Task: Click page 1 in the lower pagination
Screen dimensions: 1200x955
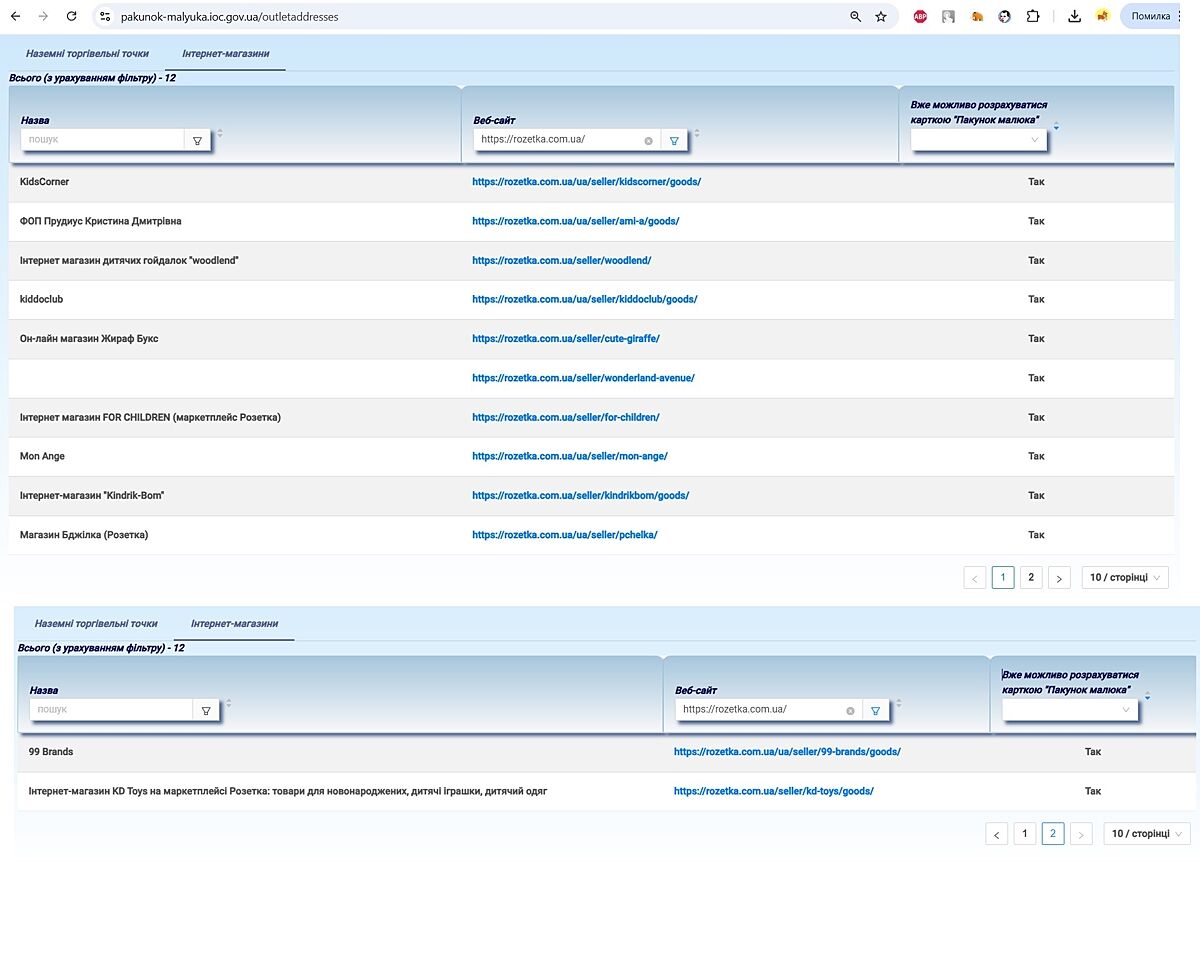Action: point(1024,834)
